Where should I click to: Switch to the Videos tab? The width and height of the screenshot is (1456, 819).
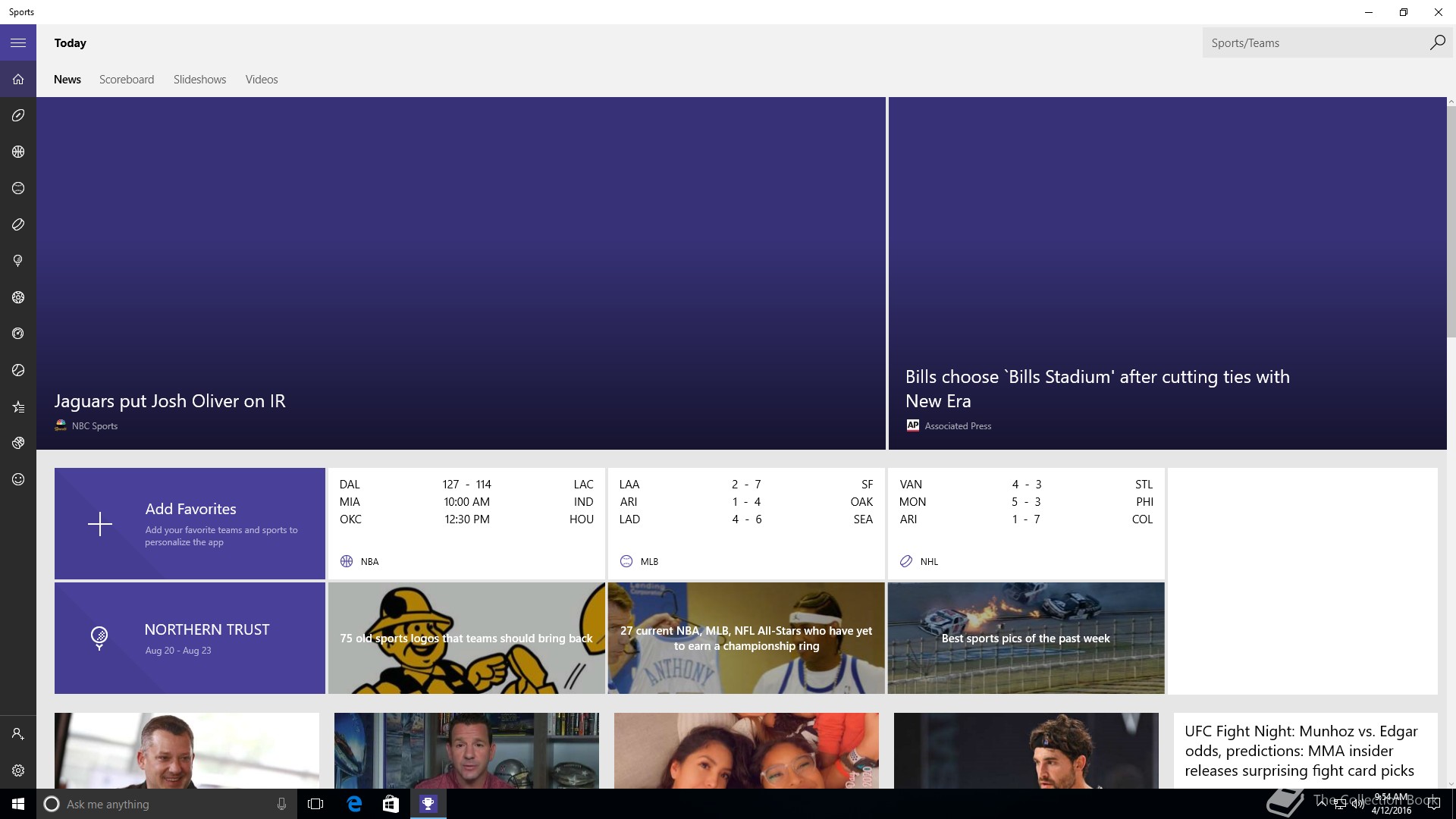click(262, 80)
